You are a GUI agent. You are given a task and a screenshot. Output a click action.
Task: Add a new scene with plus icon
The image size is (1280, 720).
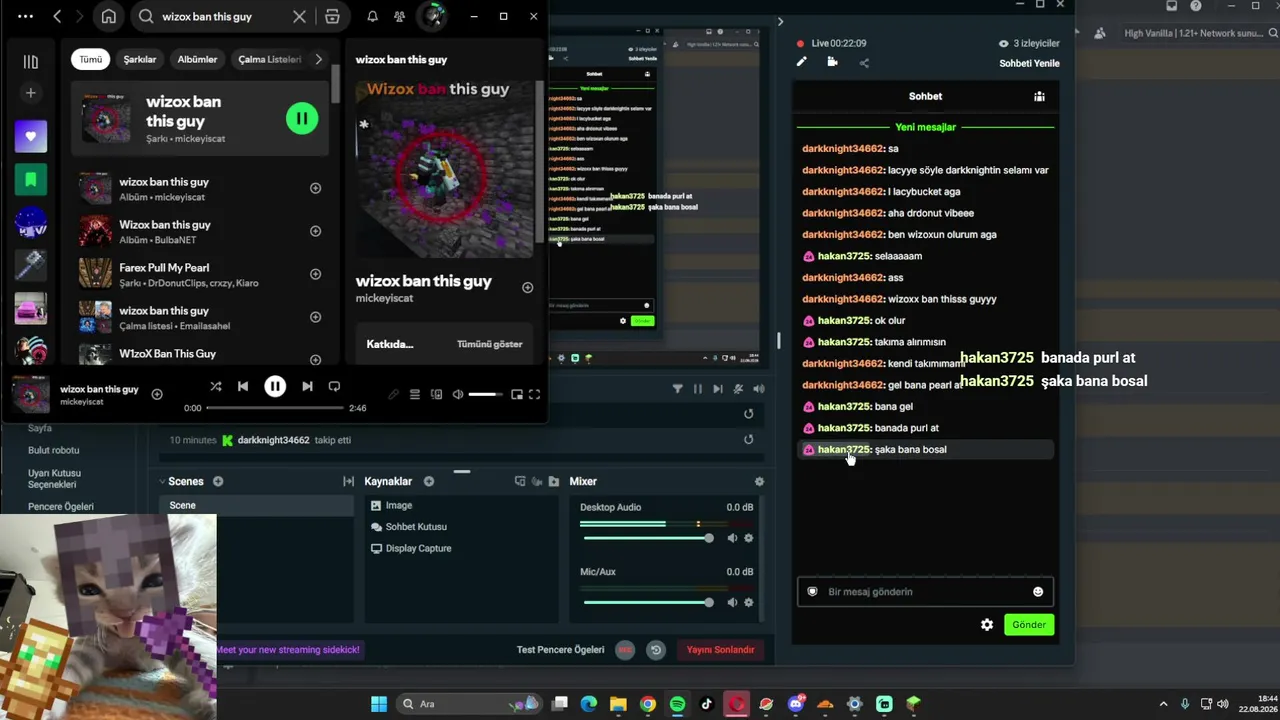click(218, 481)
